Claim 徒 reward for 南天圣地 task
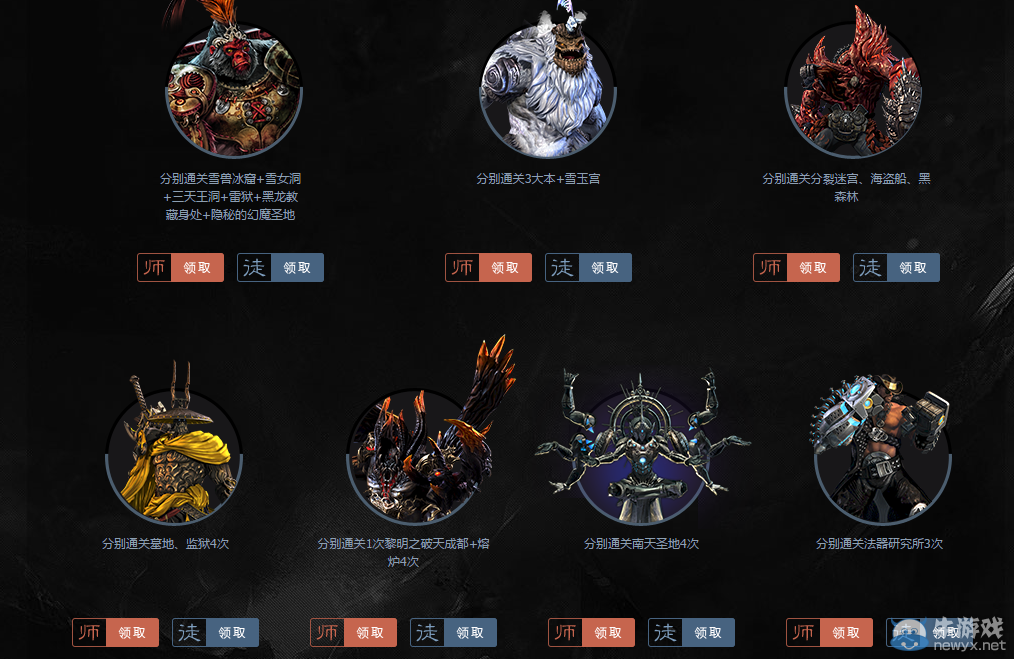Screen dimensions: 1014x659 (691, 632)
